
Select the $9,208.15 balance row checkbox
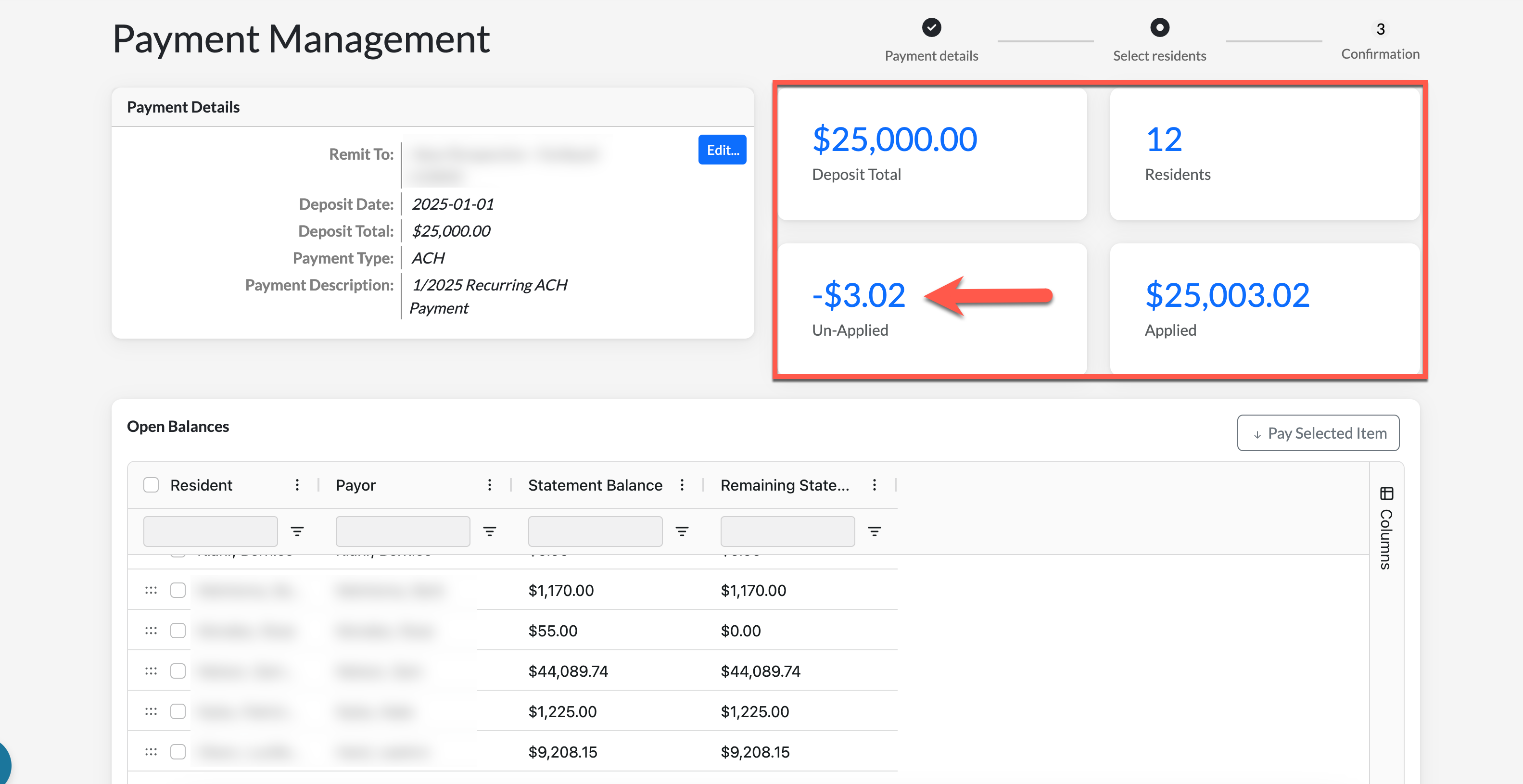pyautogui.click(x=178, y=751)
